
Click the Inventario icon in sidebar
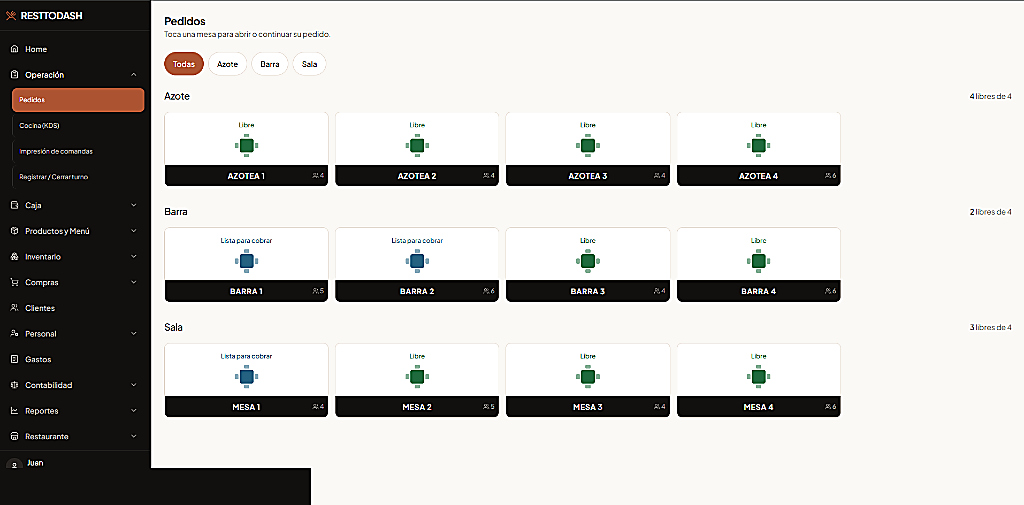click(14, 257)
